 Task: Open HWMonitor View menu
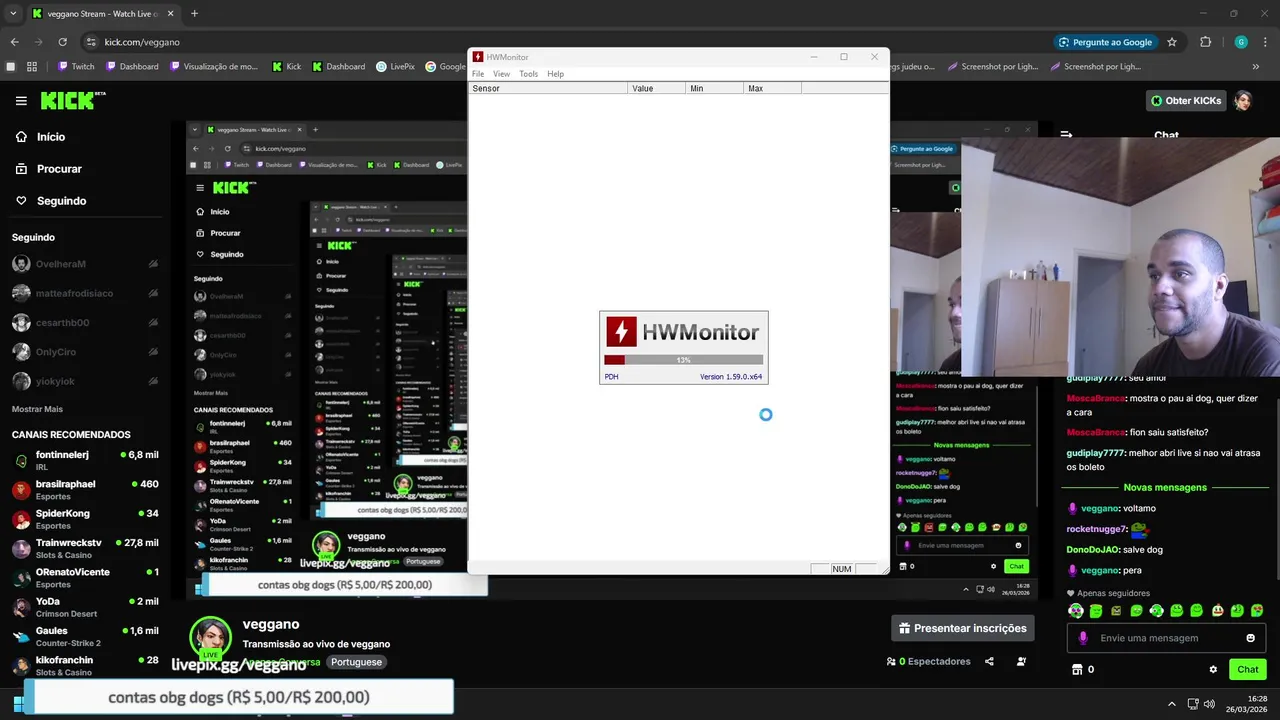click(x=501, y=74)
